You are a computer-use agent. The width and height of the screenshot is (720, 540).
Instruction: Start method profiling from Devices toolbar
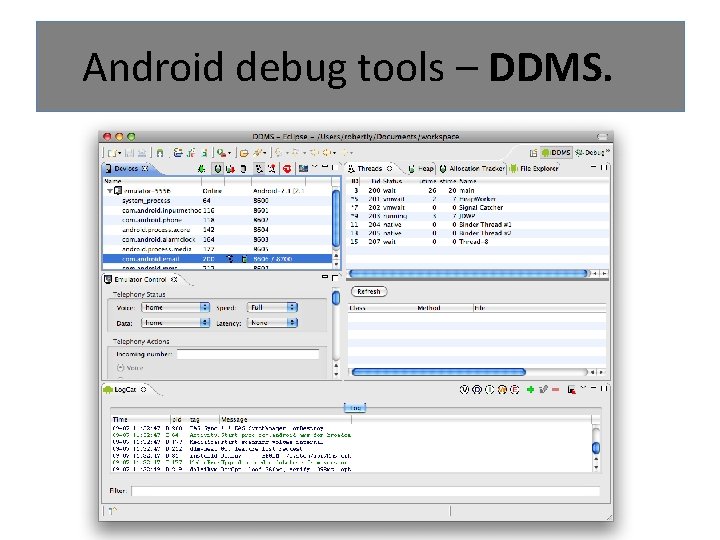pos(272,169)
